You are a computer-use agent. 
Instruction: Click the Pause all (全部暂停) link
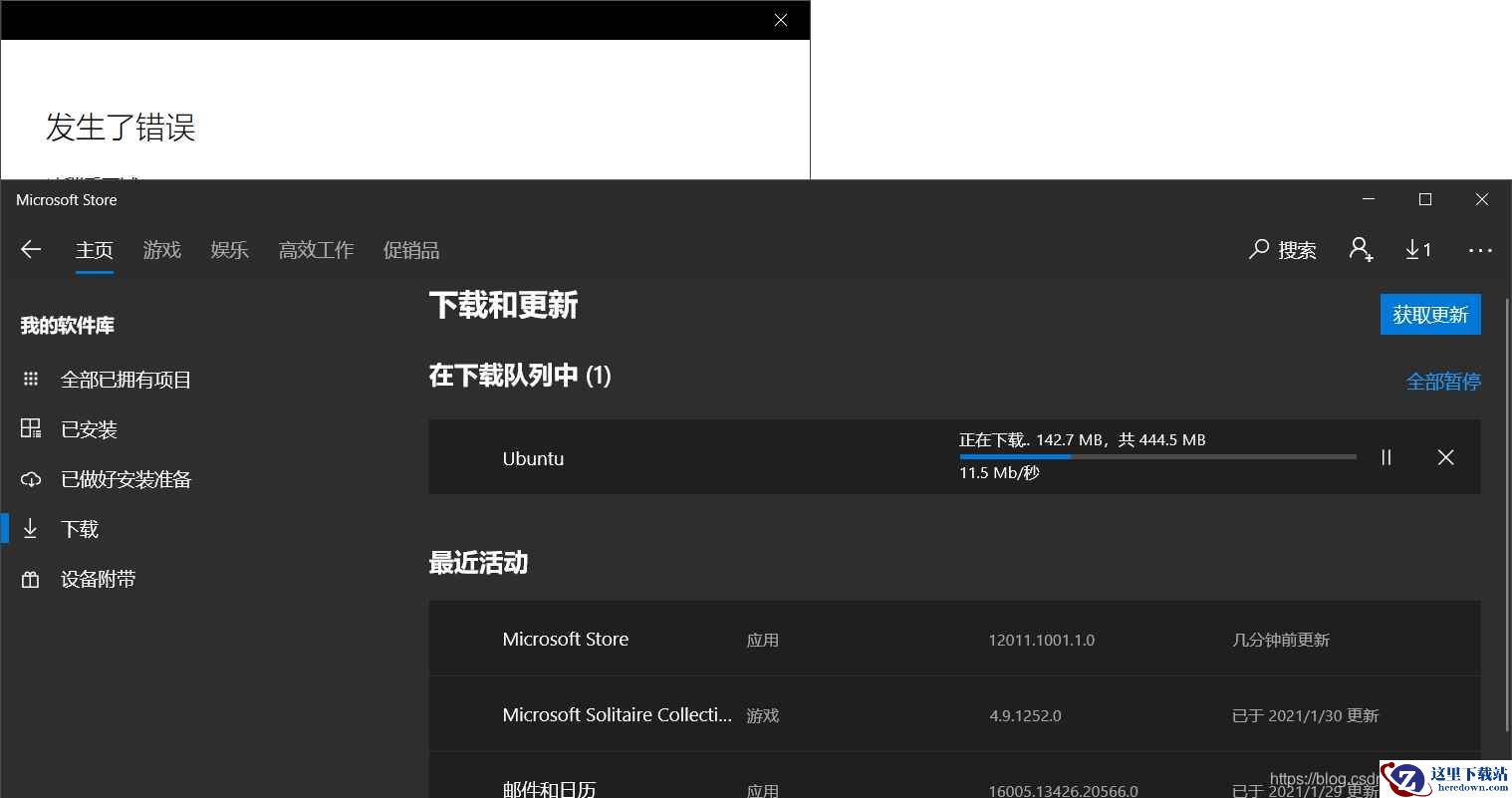(x=1442, y=382)
